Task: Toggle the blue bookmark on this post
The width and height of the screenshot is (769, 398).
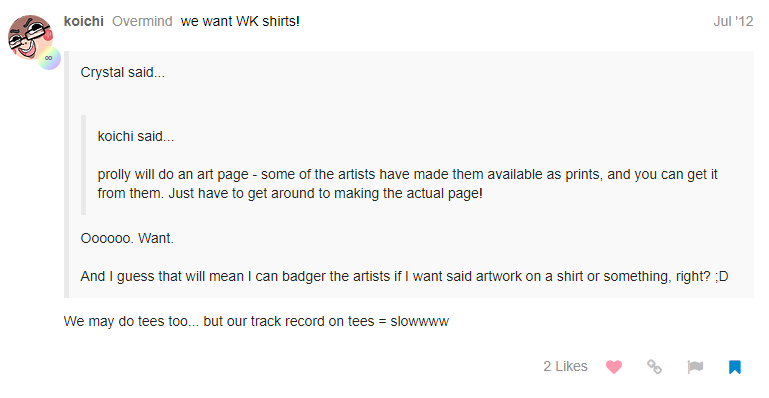Action: click(735, 367)
